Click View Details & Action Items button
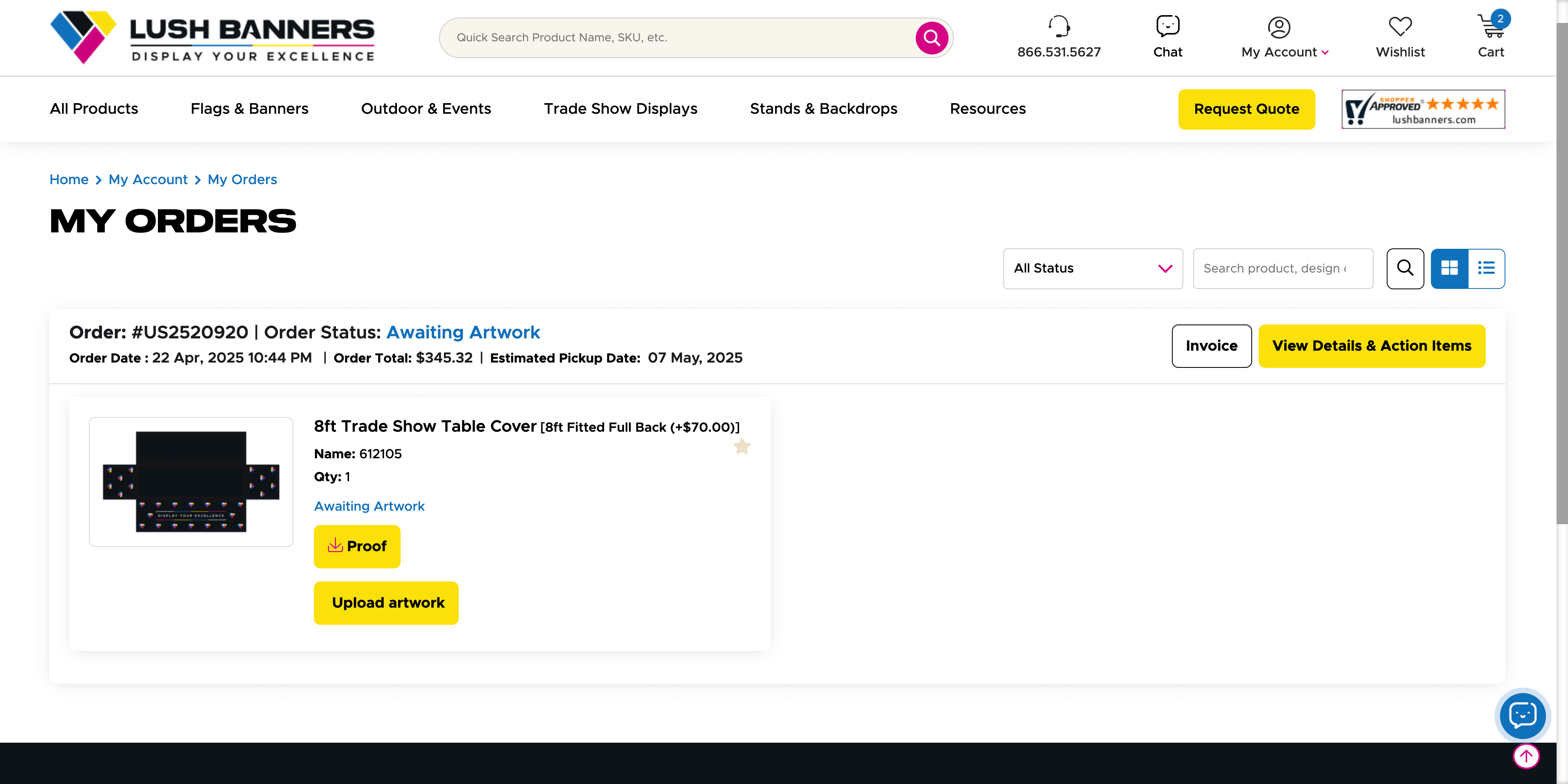This screenshot has height=784, width=1568. pyautogui.click(x=1371, y=346)
